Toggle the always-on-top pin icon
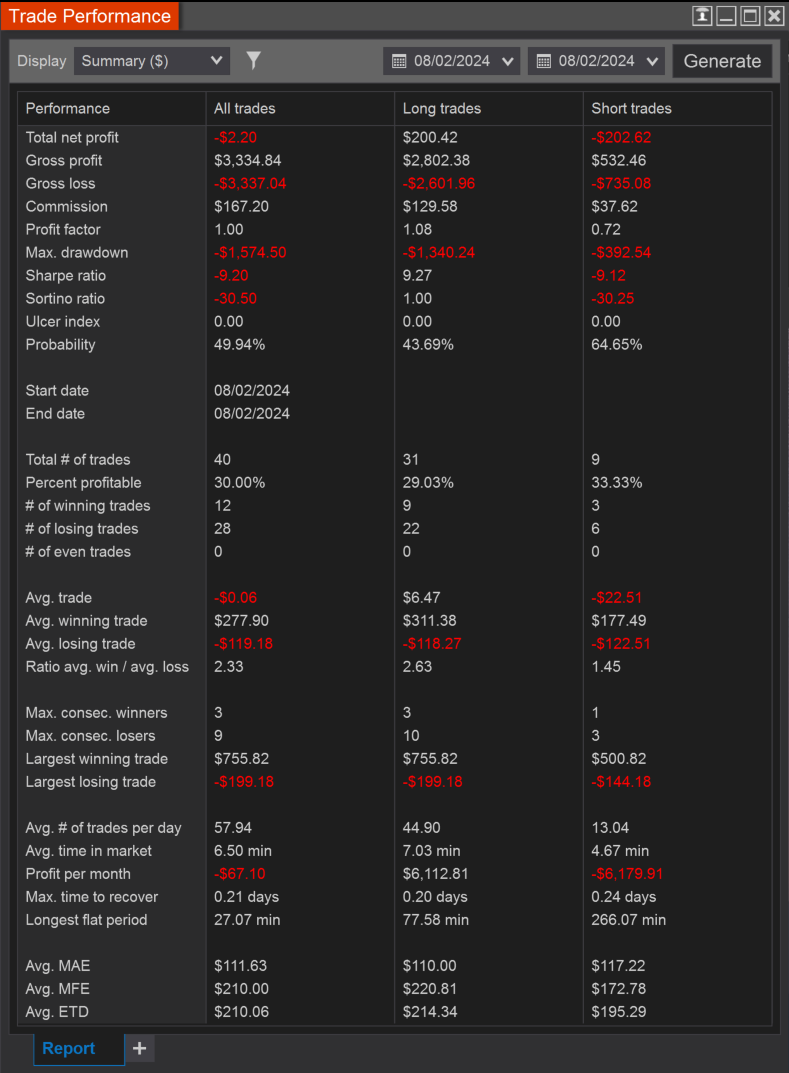The height and width of the screenshot is (1073, 789). pyautogui.click(x=702, y=16)
